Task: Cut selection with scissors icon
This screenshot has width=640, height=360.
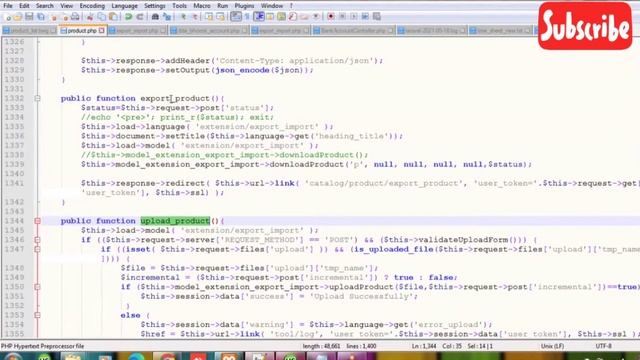Action: pyautogui.click(x=89, y=17)
